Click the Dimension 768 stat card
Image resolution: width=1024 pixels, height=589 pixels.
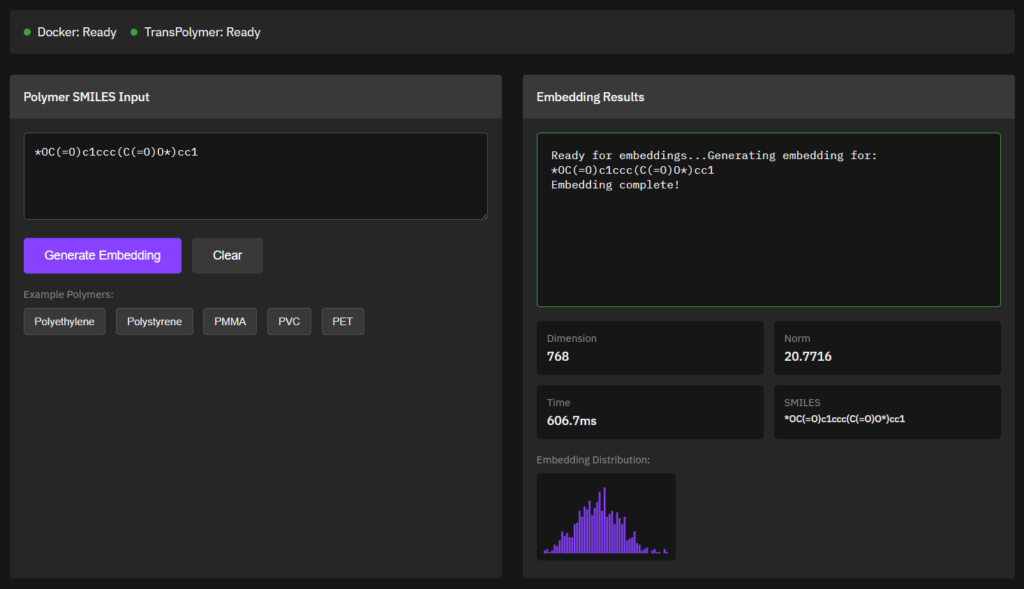click(x=649, y=348)
